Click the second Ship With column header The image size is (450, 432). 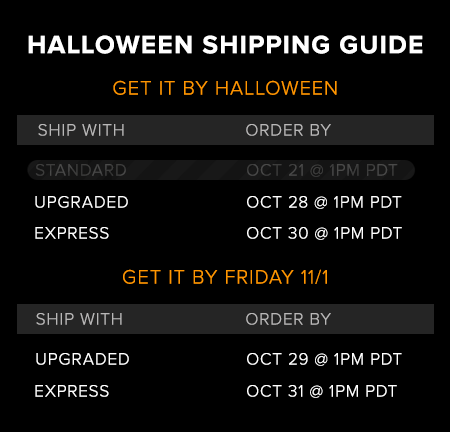point(79,319)
